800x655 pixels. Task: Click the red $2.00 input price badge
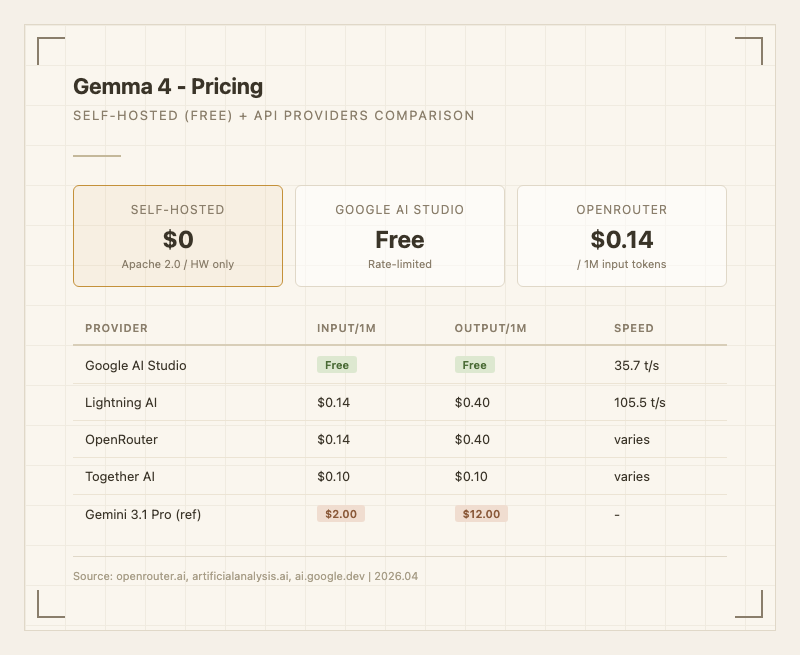point(342,514)
